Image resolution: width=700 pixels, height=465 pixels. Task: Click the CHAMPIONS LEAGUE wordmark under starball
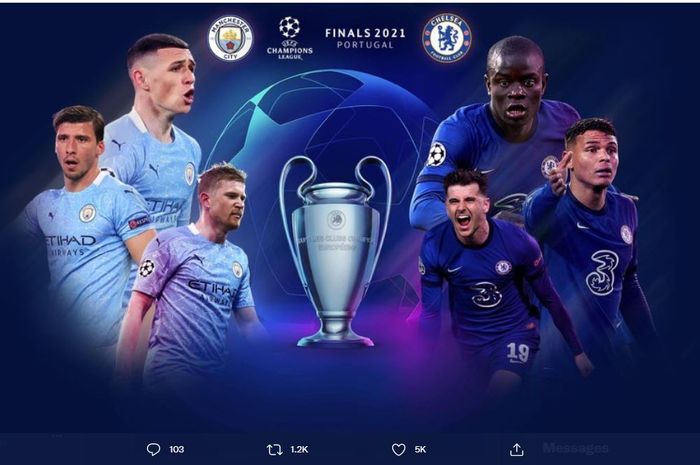pyautogui.click(x=290, y=53)
